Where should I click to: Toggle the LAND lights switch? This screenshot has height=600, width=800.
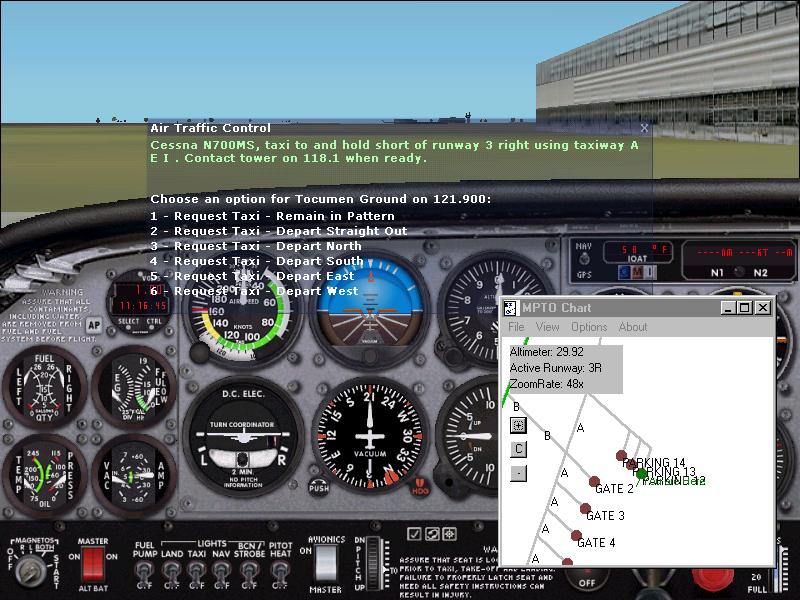[171, 572]
